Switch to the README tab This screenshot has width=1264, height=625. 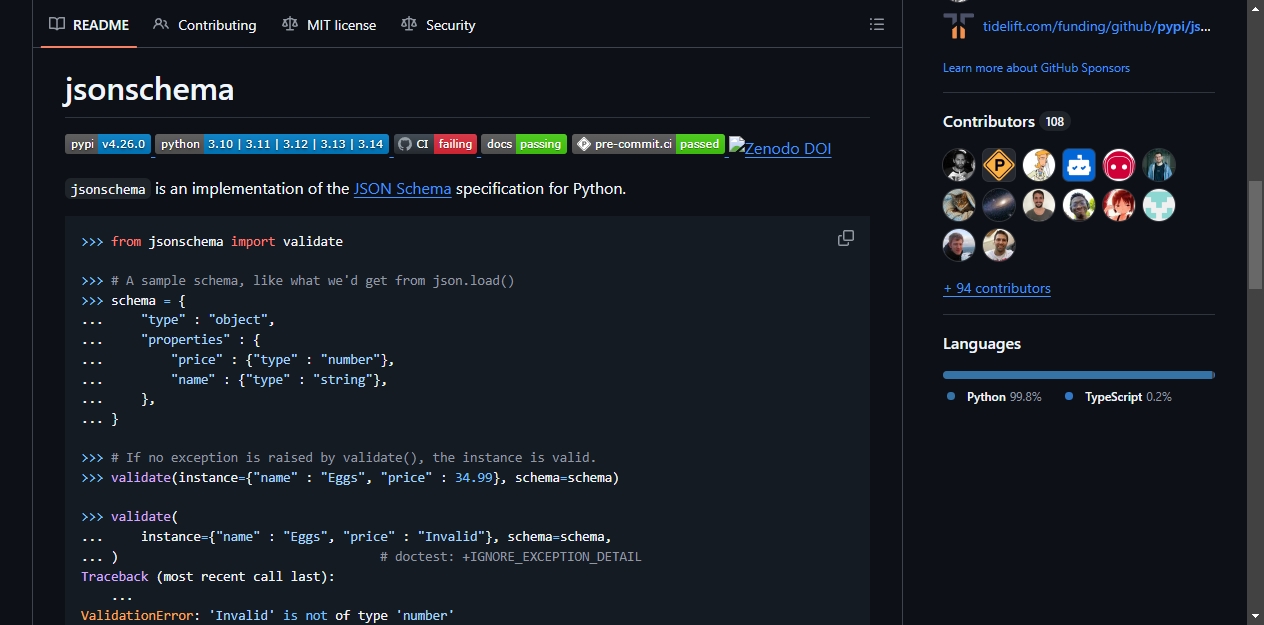89,24
